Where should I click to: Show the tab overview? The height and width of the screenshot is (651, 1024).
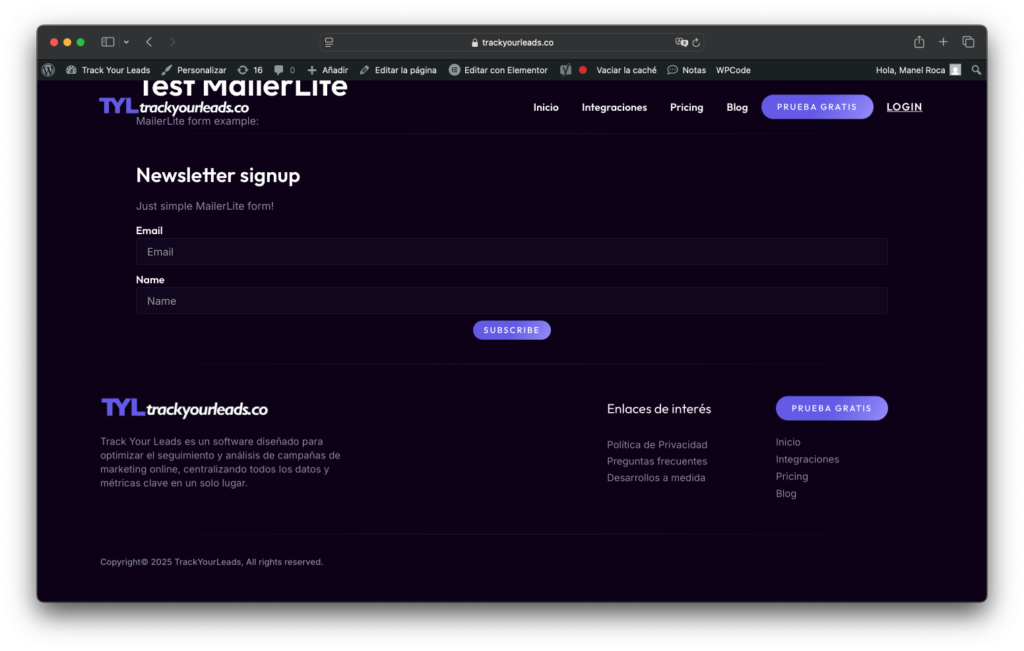968,42
